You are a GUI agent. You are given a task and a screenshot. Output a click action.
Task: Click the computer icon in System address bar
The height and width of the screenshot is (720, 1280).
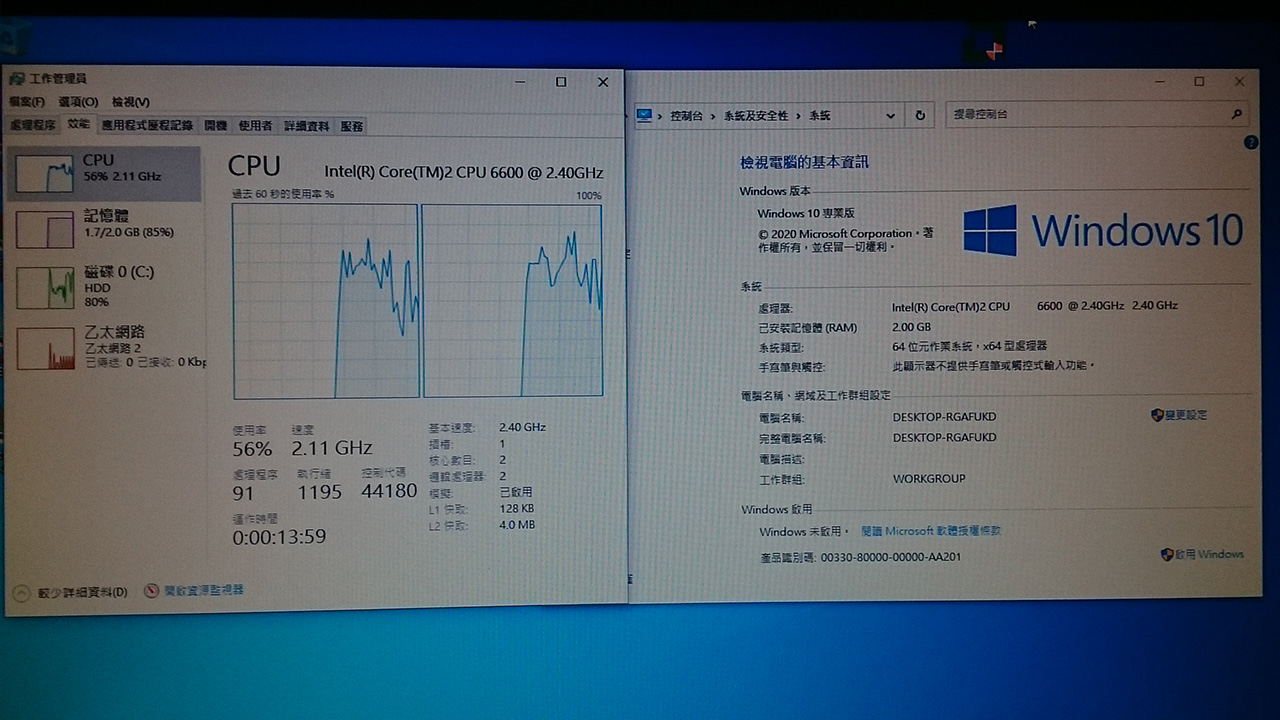tap(644, 115)
